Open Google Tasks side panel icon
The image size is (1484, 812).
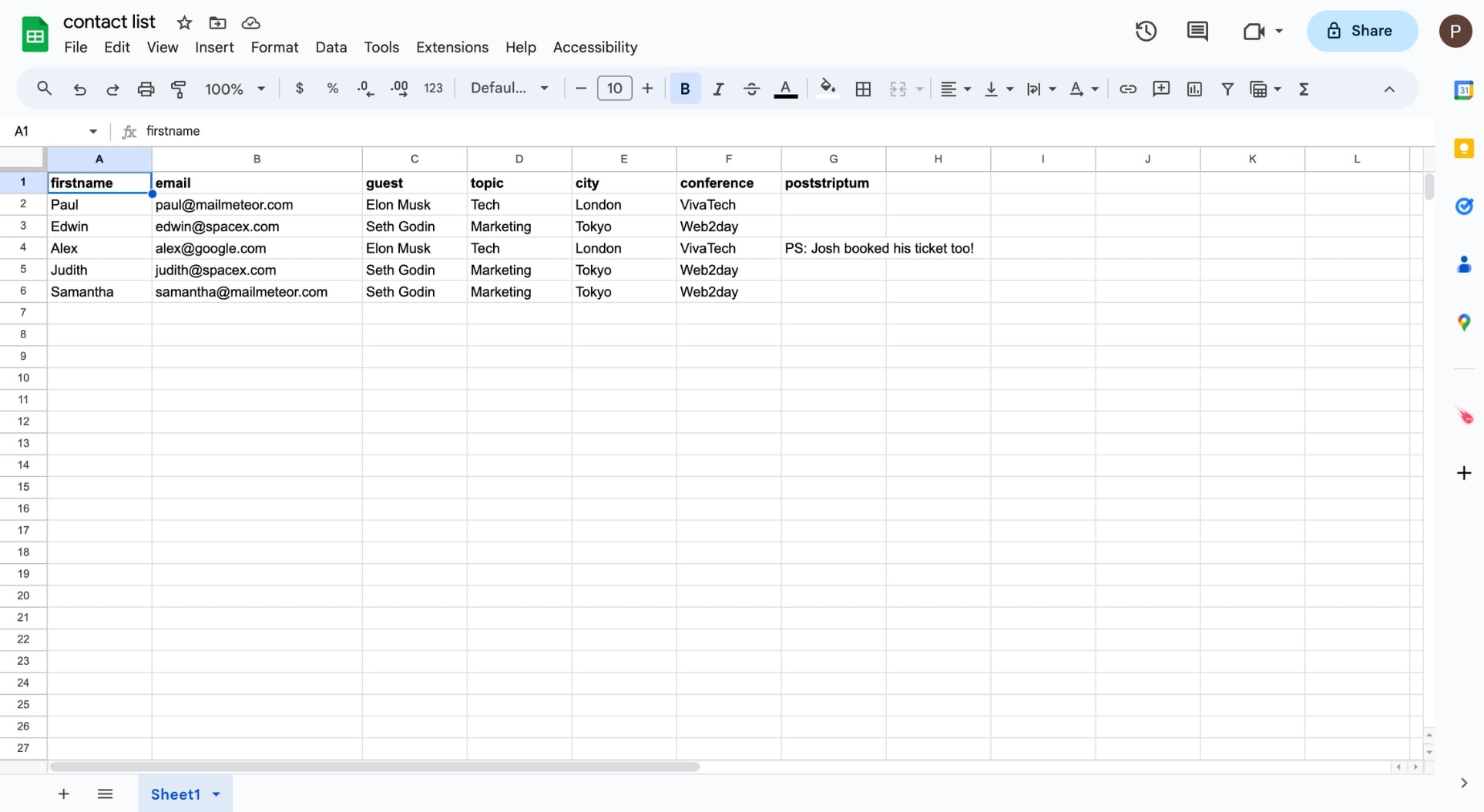coord(1463,206)
